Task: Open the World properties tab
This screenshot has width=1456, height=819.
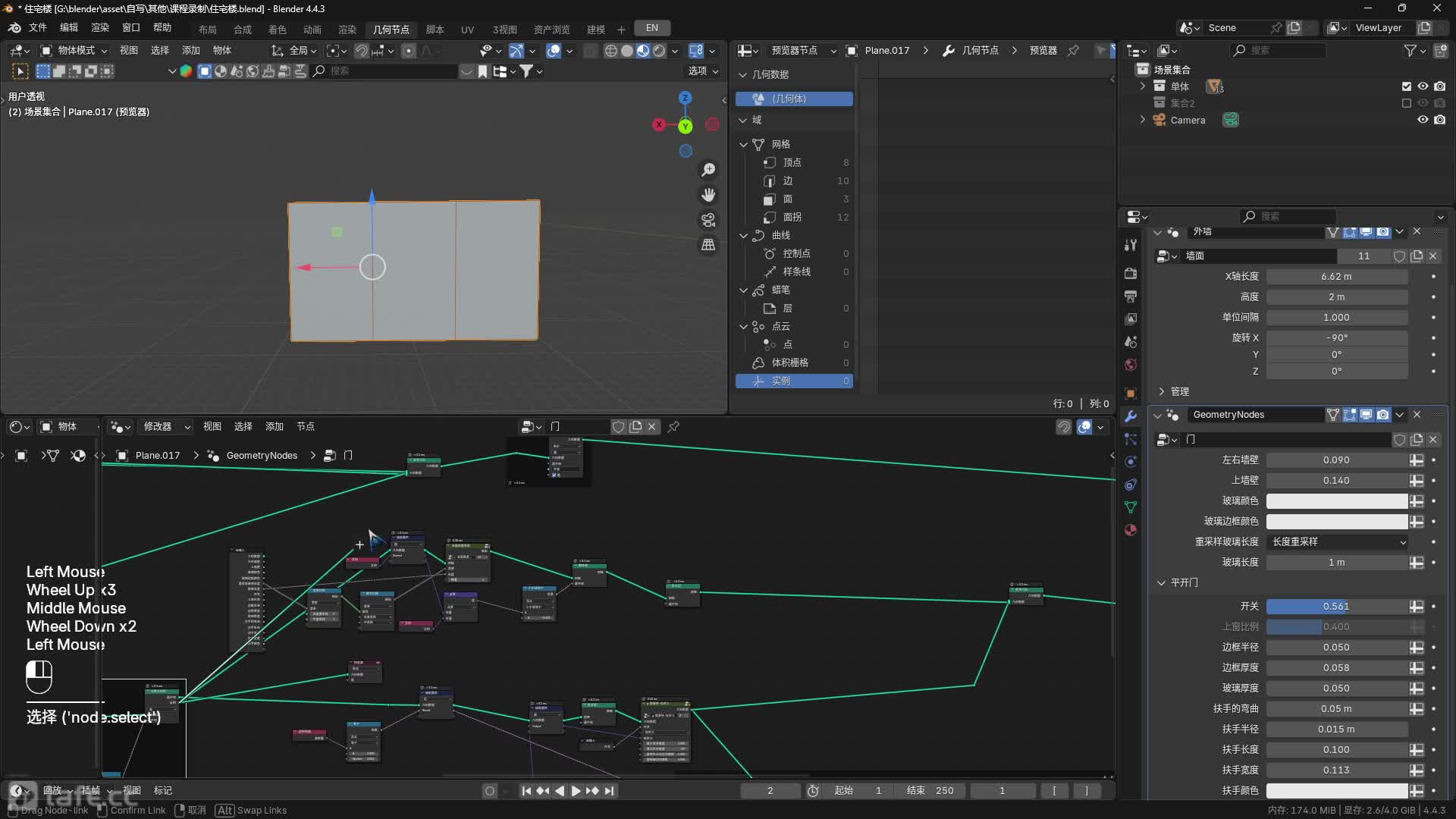Action: [x=1131, y=365]
